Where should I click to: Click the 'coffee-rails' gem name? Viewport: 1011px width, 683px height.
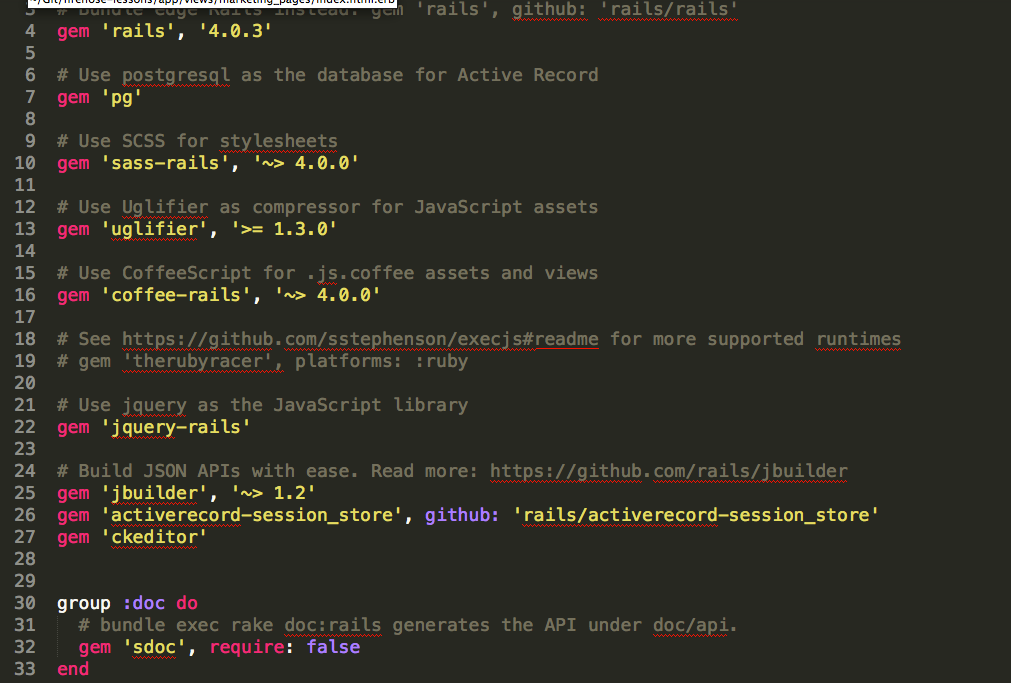point(176,295)
